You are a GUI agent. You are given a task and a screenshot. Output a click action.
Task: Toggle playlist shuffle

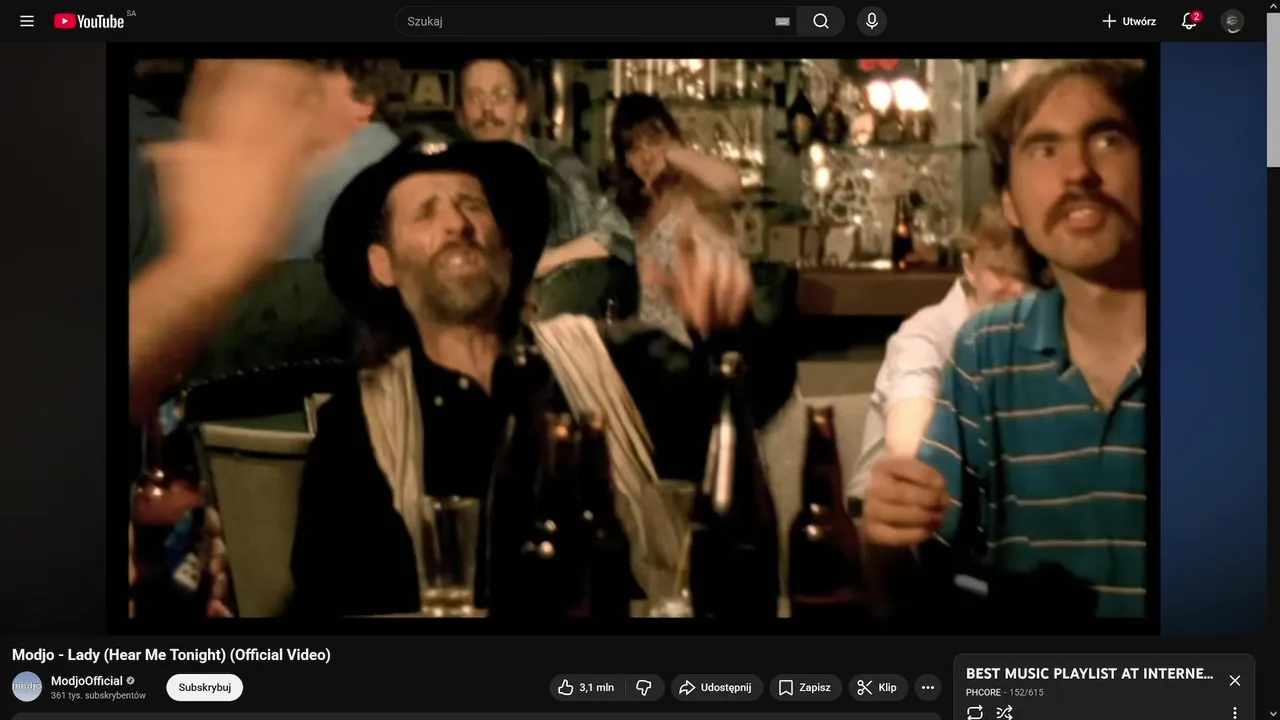[x=1005, y=713]
